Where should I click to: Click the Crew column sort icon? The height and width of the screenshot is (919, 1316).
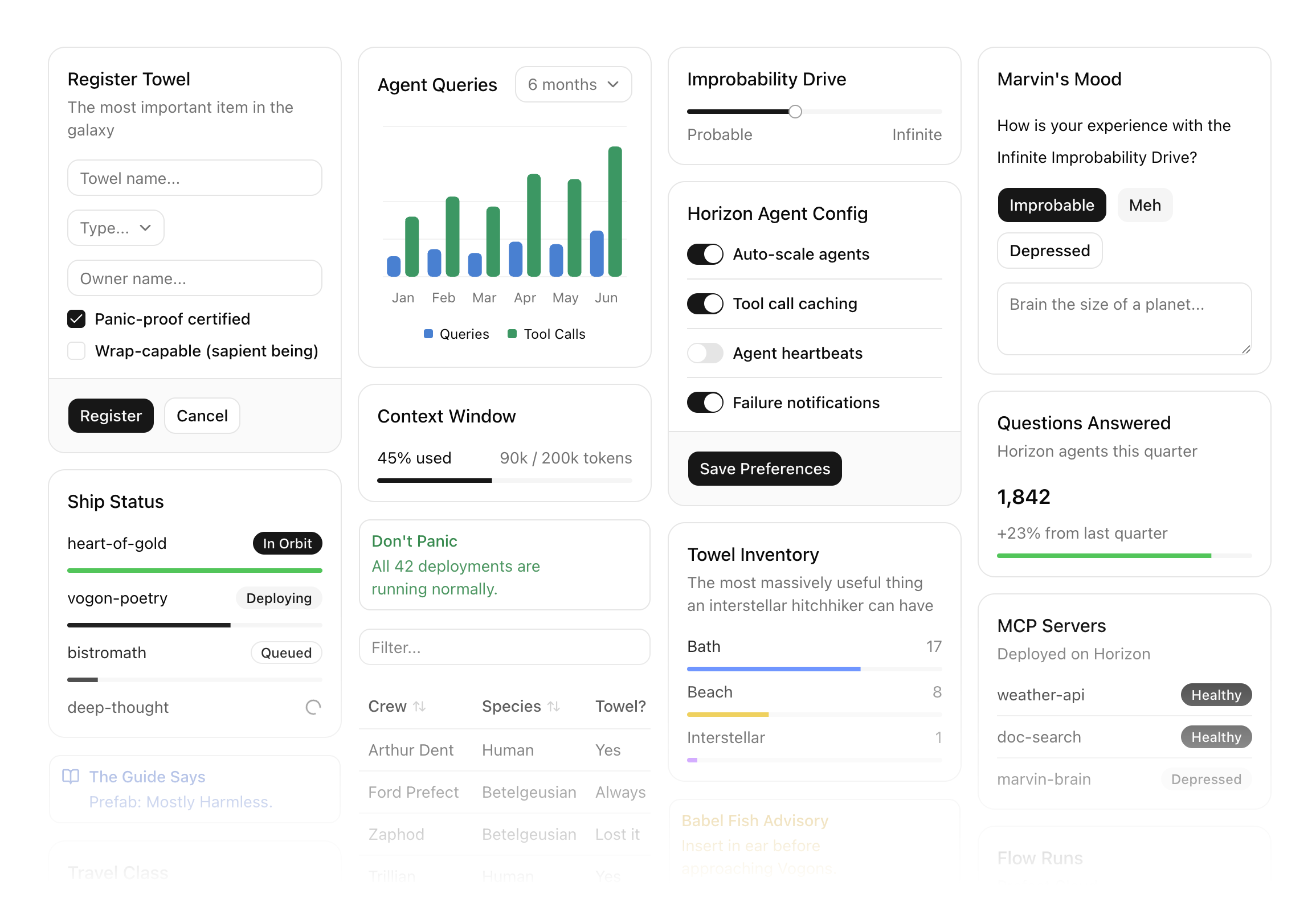point(419,707)
